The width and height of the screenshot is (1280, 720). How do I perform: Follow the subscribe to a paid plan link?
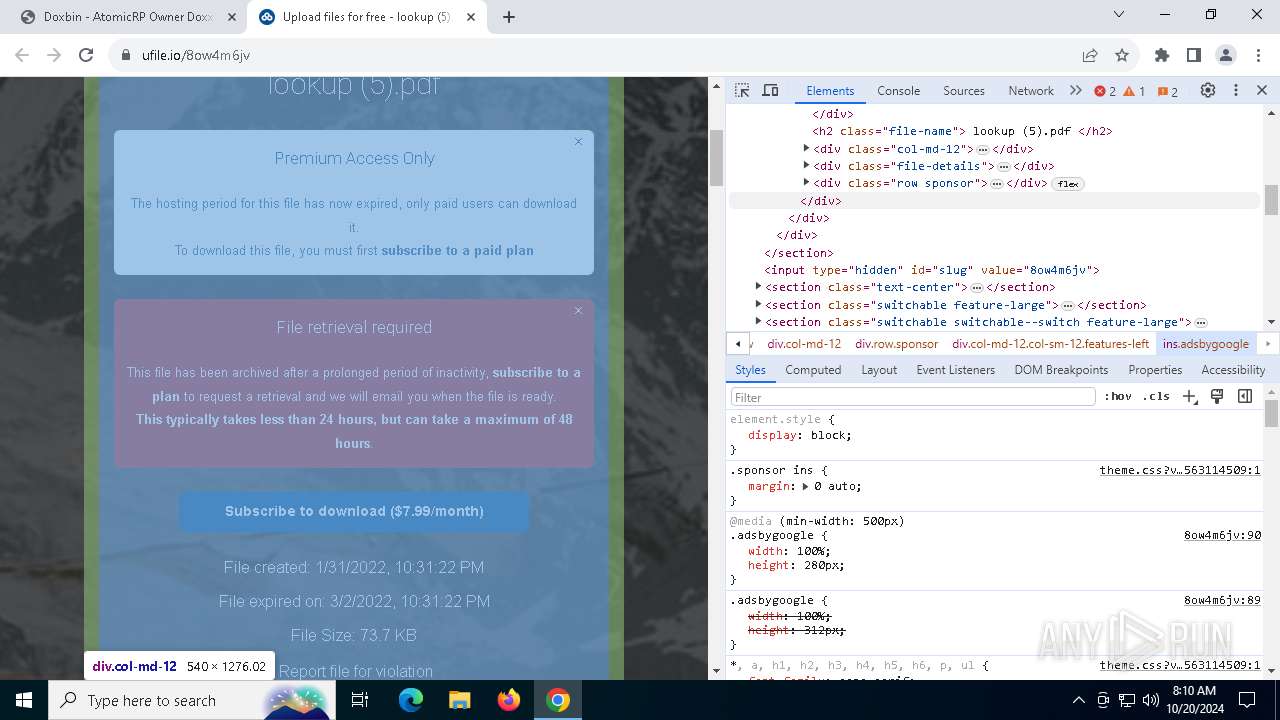tap(457, 250)
